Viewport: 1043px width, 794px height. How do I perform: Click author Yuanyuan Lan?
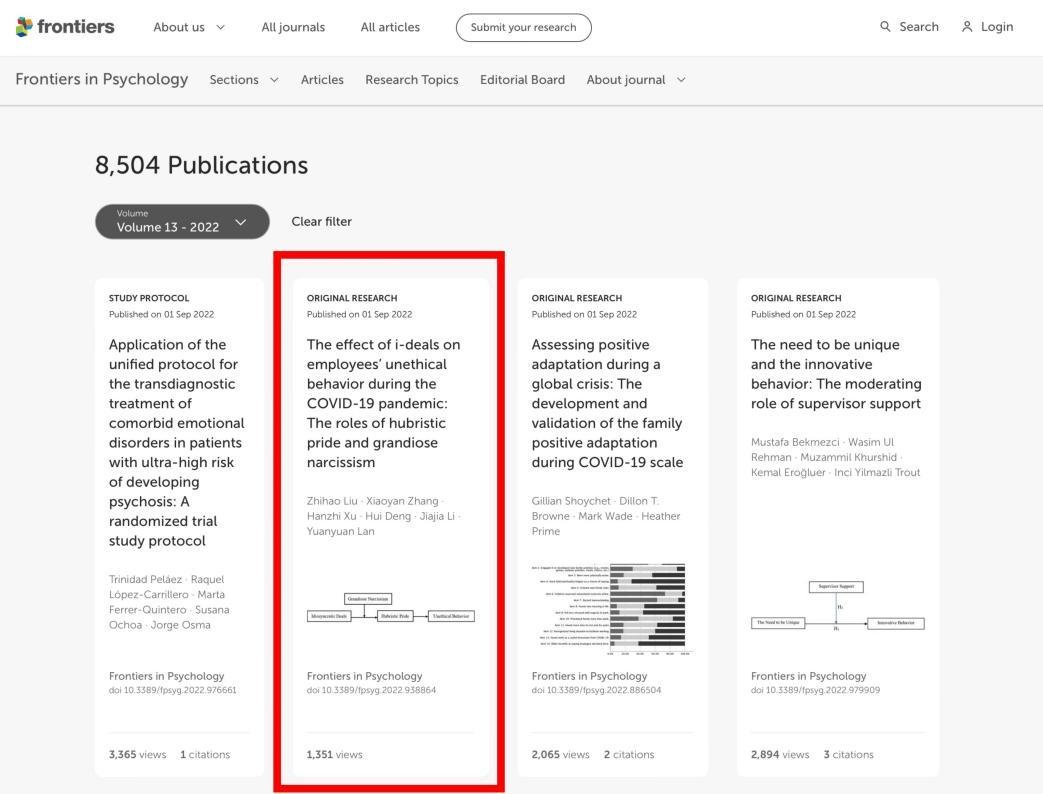click(341, 531)
